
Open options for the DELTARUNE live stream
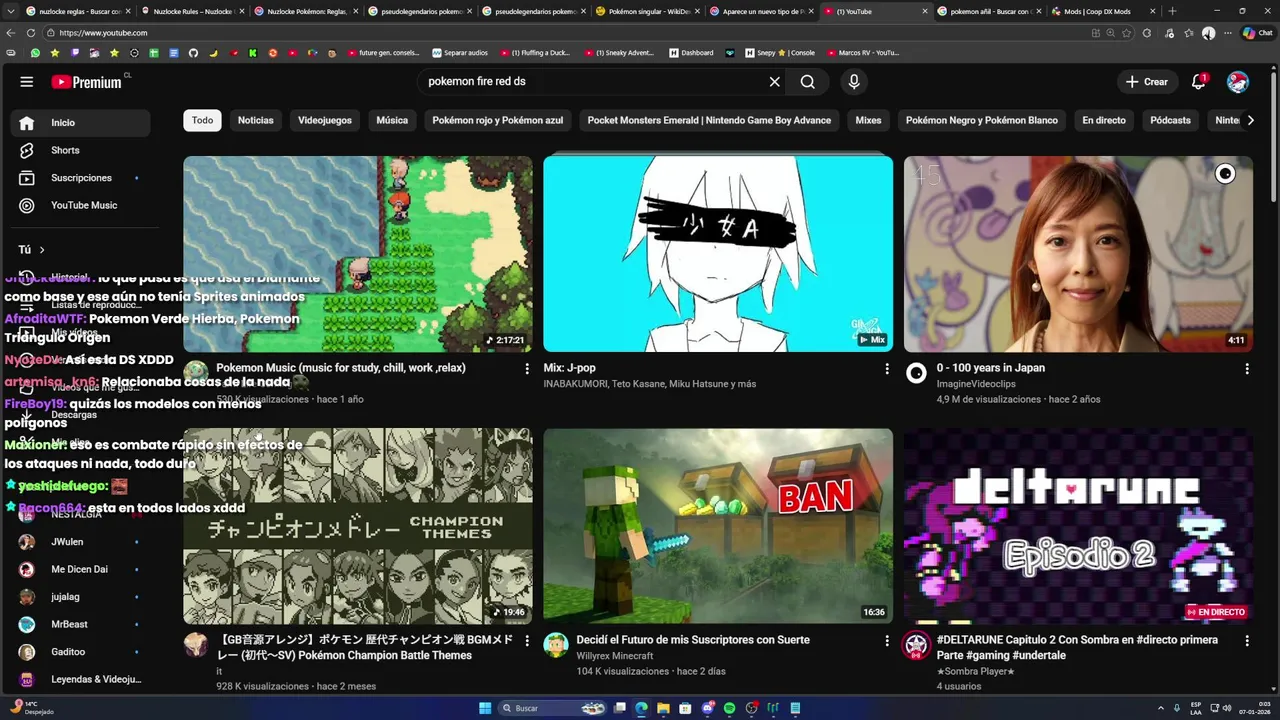click(1247, 641)
